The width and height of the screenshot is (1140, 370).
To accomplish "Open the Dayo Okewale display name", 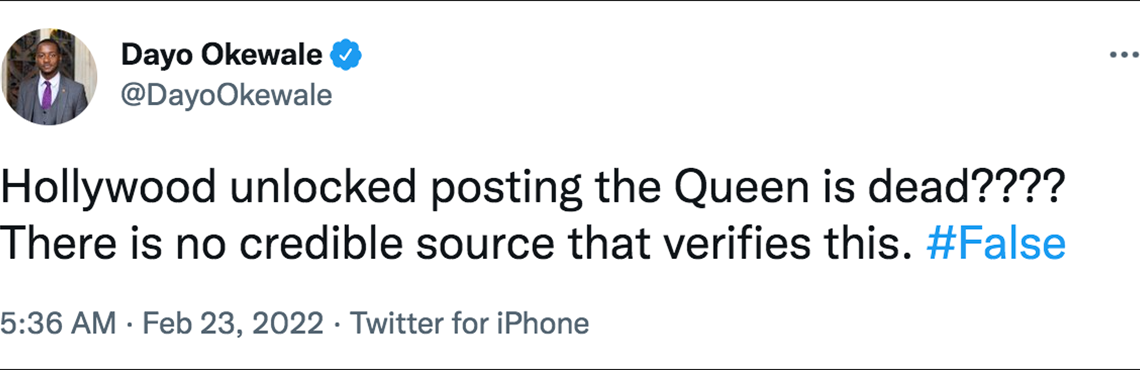I will coord(222,55).
